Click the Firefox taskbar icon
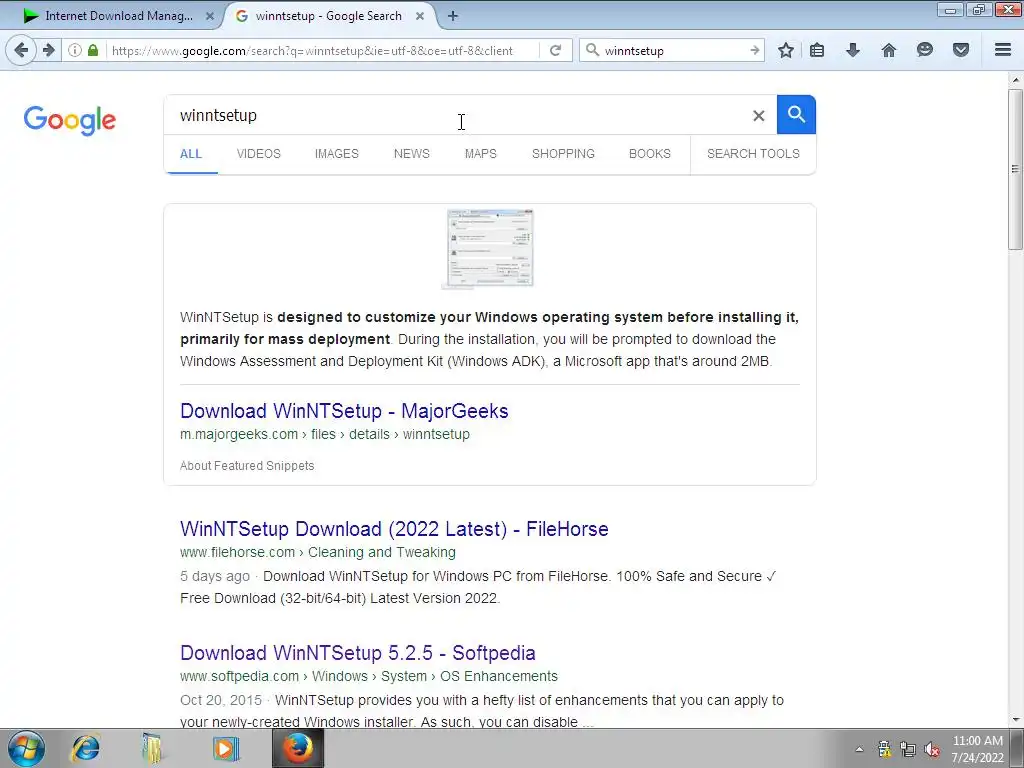1024x768 pixels. click(298, 748)
